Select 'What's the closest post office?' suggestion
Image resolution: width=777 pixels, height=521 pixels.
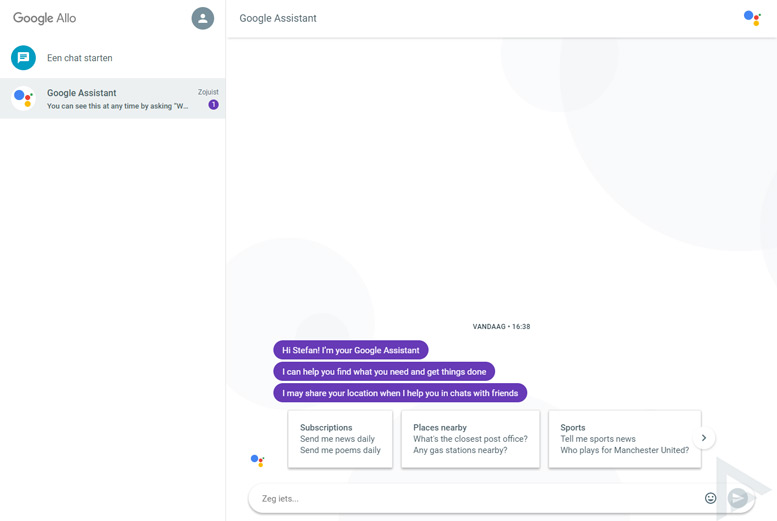[470, 439]
